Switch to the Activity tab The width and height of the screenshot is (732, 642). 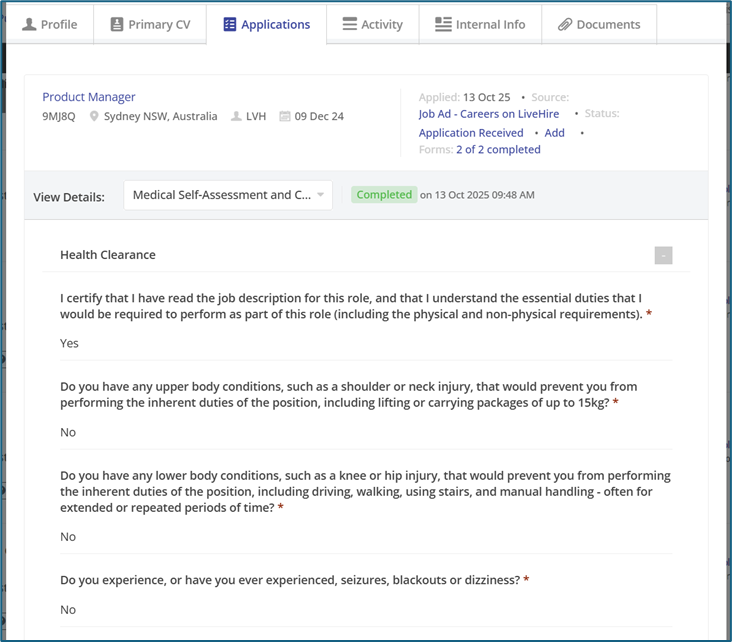click(372, 24)
